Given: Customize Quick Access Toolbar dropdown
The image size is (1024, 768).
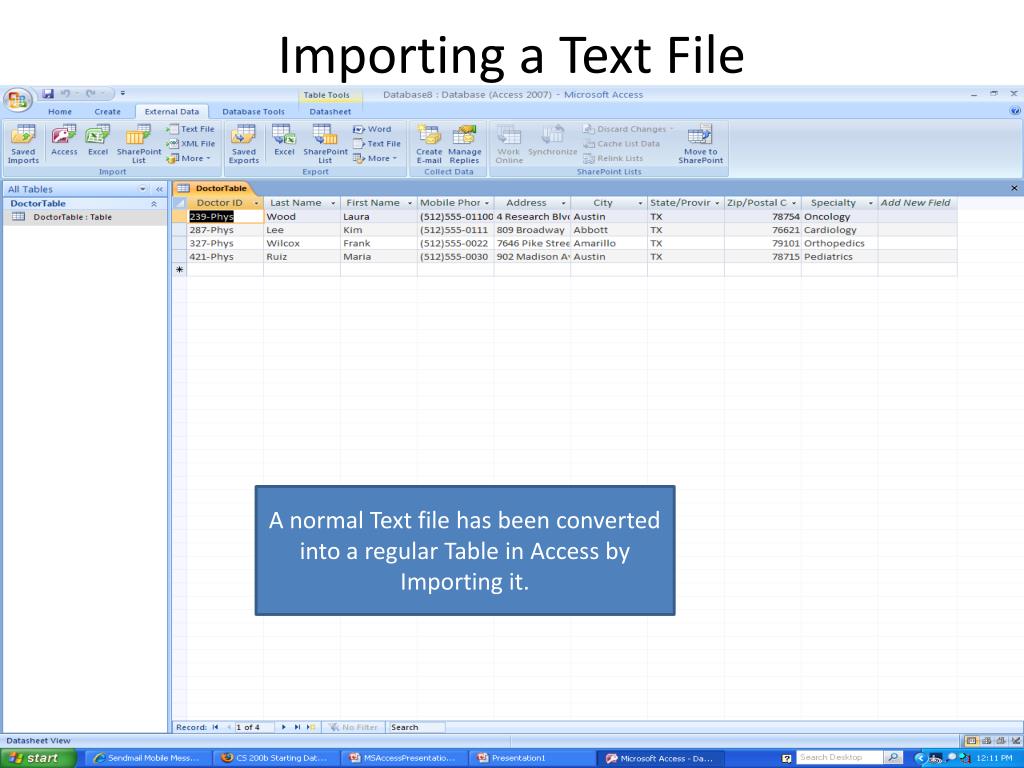Looking at the screenshot, I should (123, 93).
